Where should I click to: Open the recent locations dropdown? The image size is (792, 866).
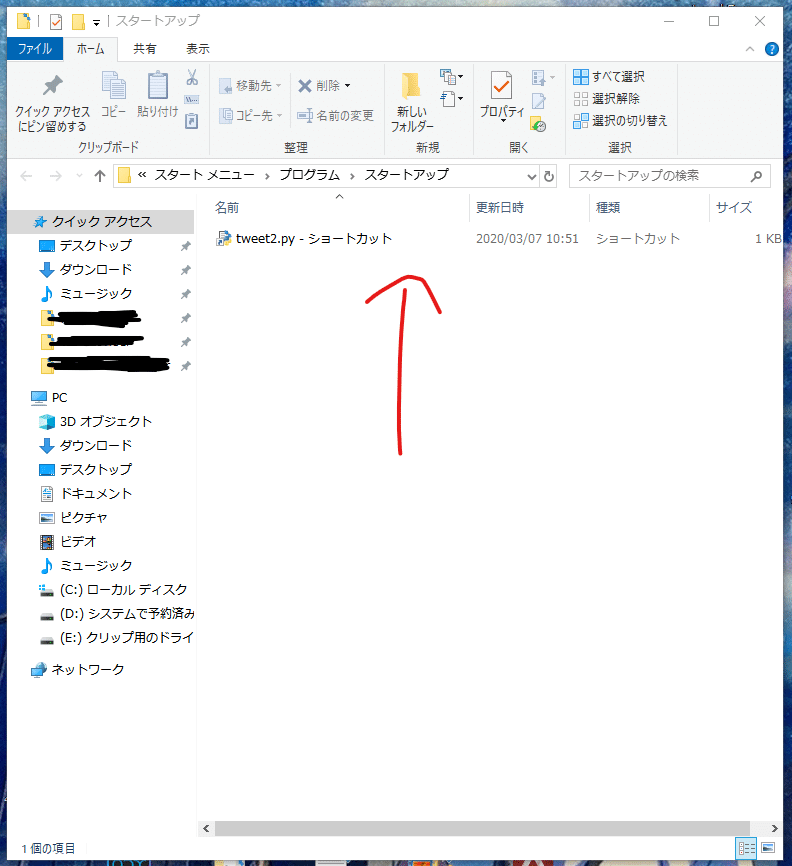(x=79, y=176)
